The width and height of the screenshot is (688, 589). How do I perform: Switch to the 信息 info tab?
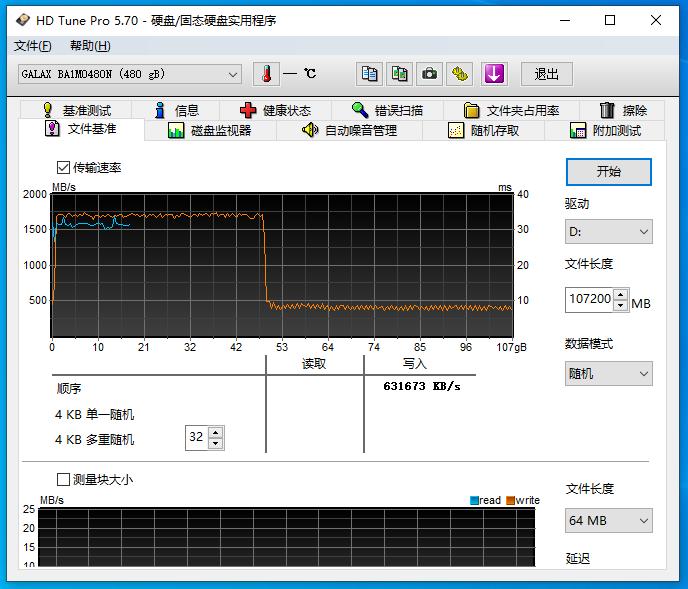(176, 110)
